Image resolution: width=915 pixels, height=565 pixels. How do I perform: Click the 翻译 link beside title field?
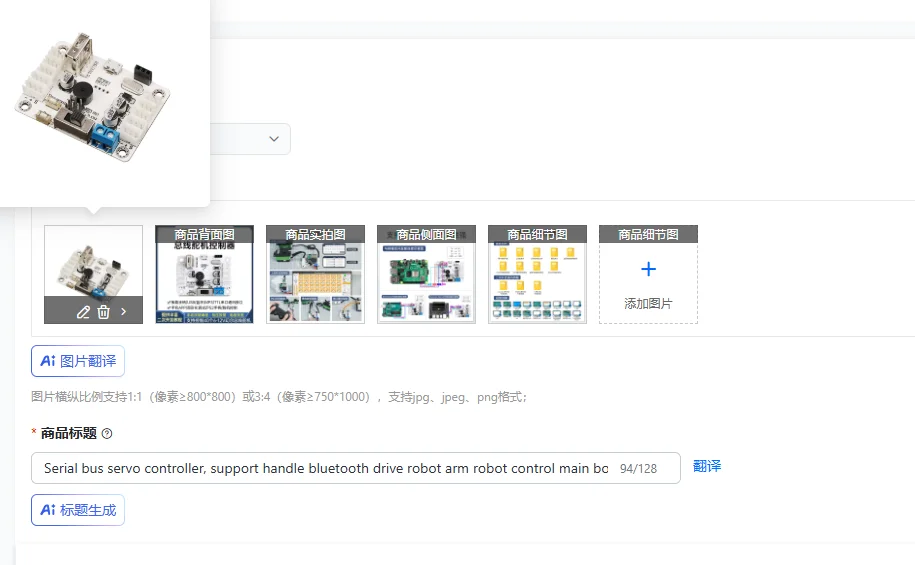707,466
